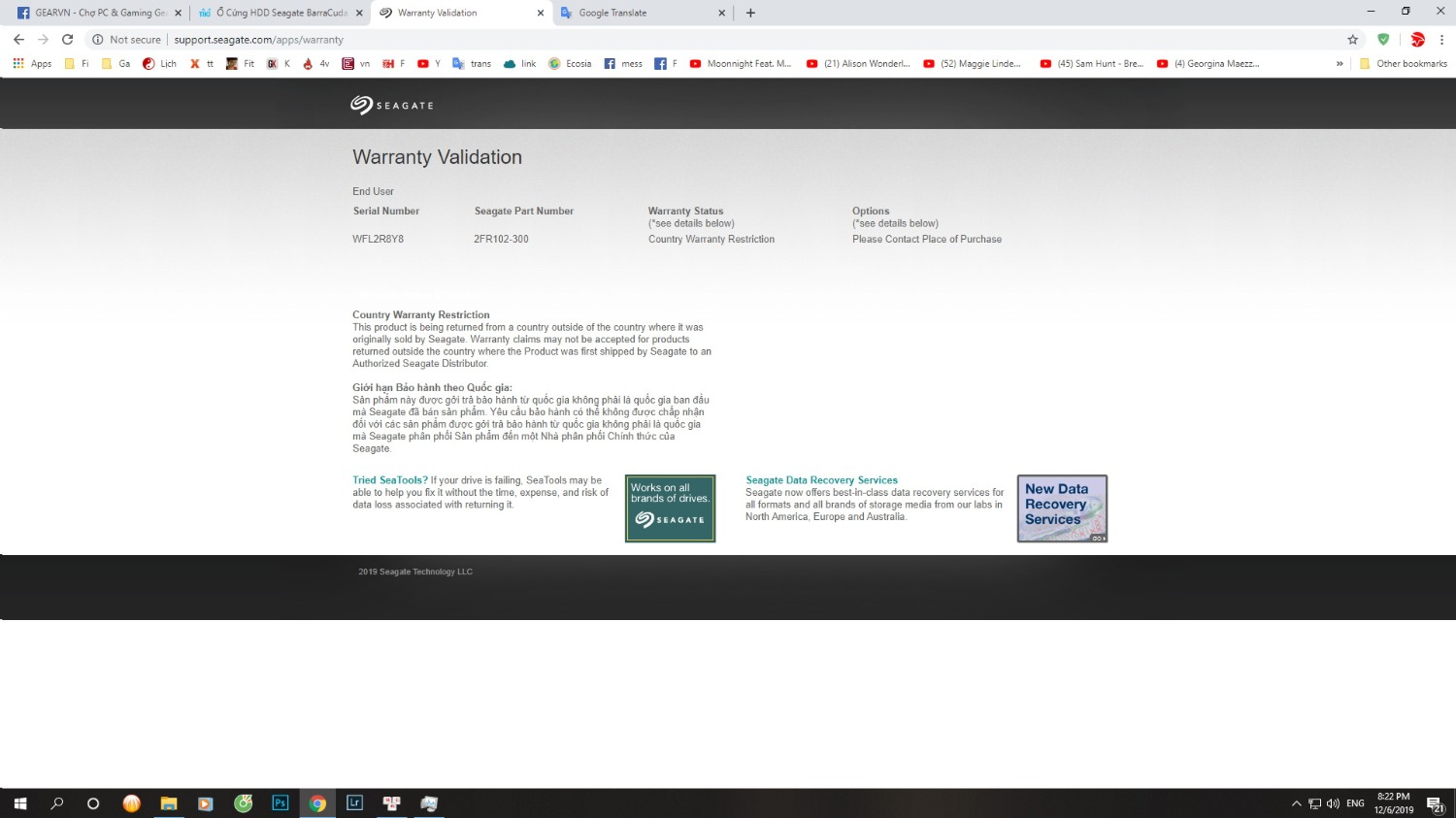1456x818 pixels.
Task: Open File Explorer from the taskbar
Action: (169, 803)
